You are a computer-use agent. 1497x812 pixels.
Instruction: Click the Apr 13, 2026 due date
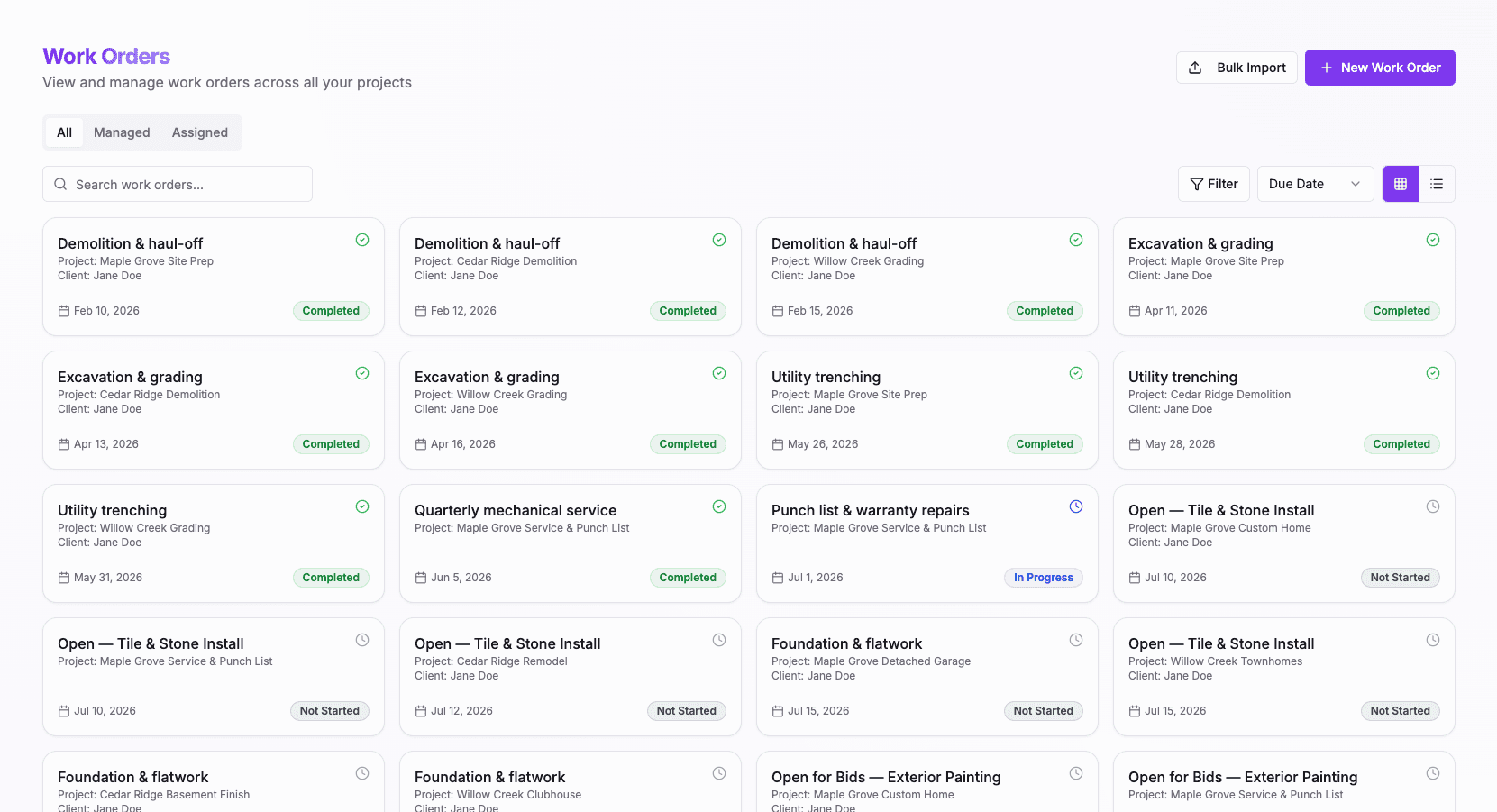tap(106, 444)
